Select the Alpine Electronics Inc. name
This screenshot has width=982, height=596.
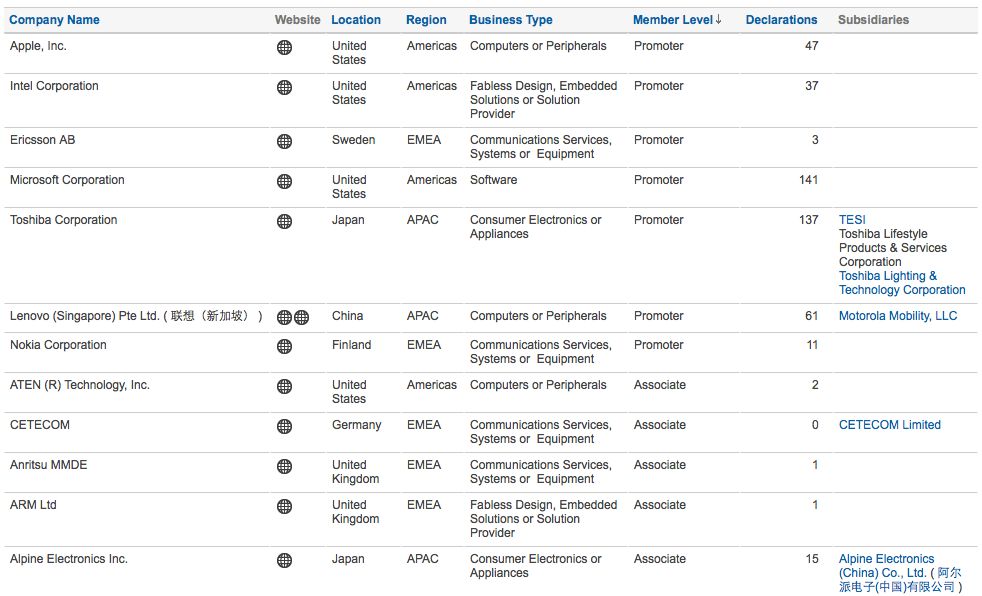pyautogui.click(x=68, y=559)
